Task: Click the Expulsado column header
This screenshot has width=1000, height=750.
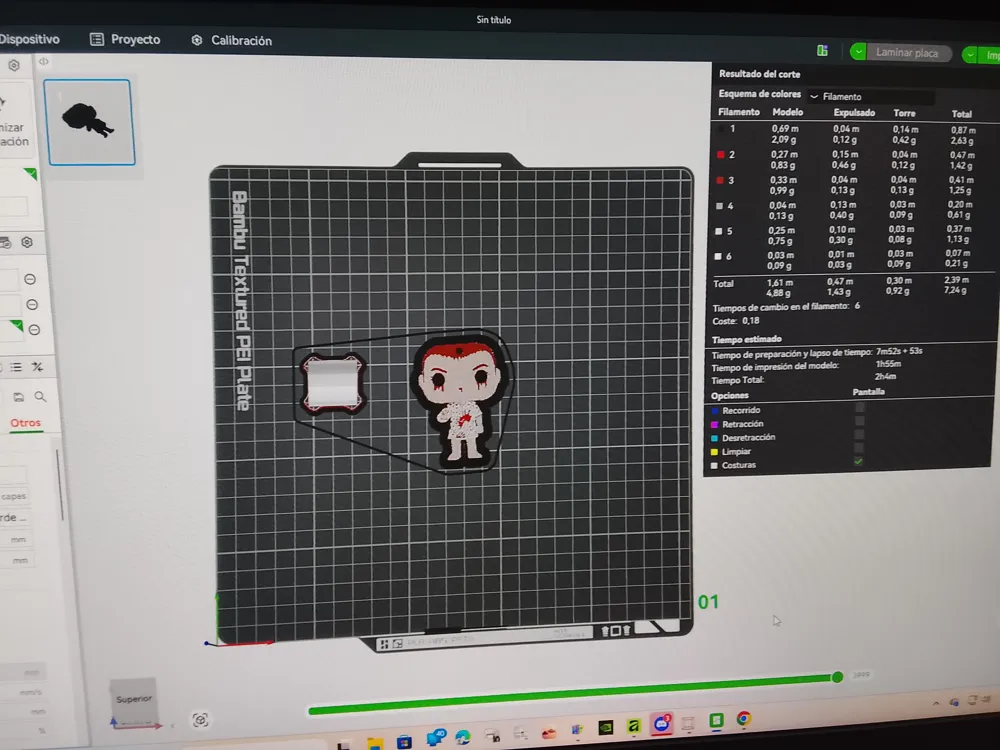Action: [x=854, y=113]
